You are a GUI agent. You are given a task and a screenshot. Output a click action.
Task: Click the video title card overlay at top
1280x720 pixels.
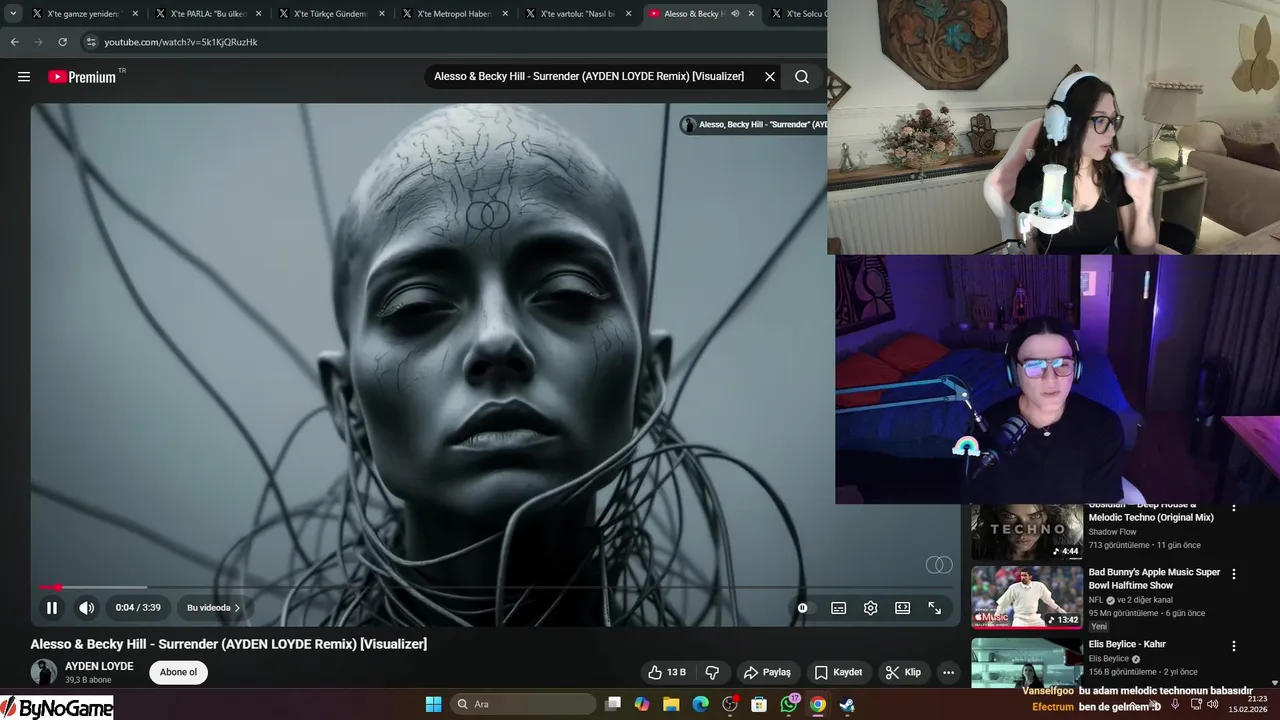point(753,125)
